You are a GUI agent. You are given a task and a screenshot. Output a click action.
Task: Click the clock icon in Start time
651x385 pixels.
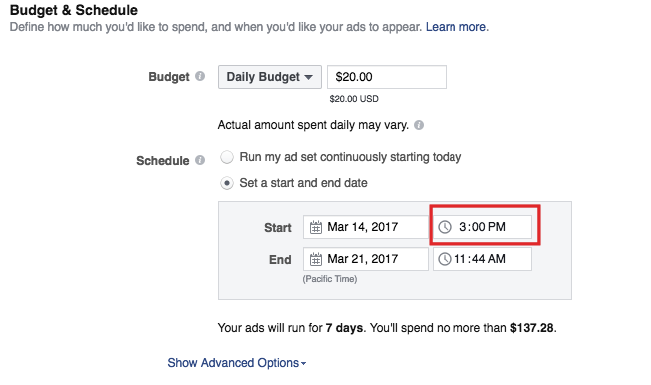[x=445, y=227]
